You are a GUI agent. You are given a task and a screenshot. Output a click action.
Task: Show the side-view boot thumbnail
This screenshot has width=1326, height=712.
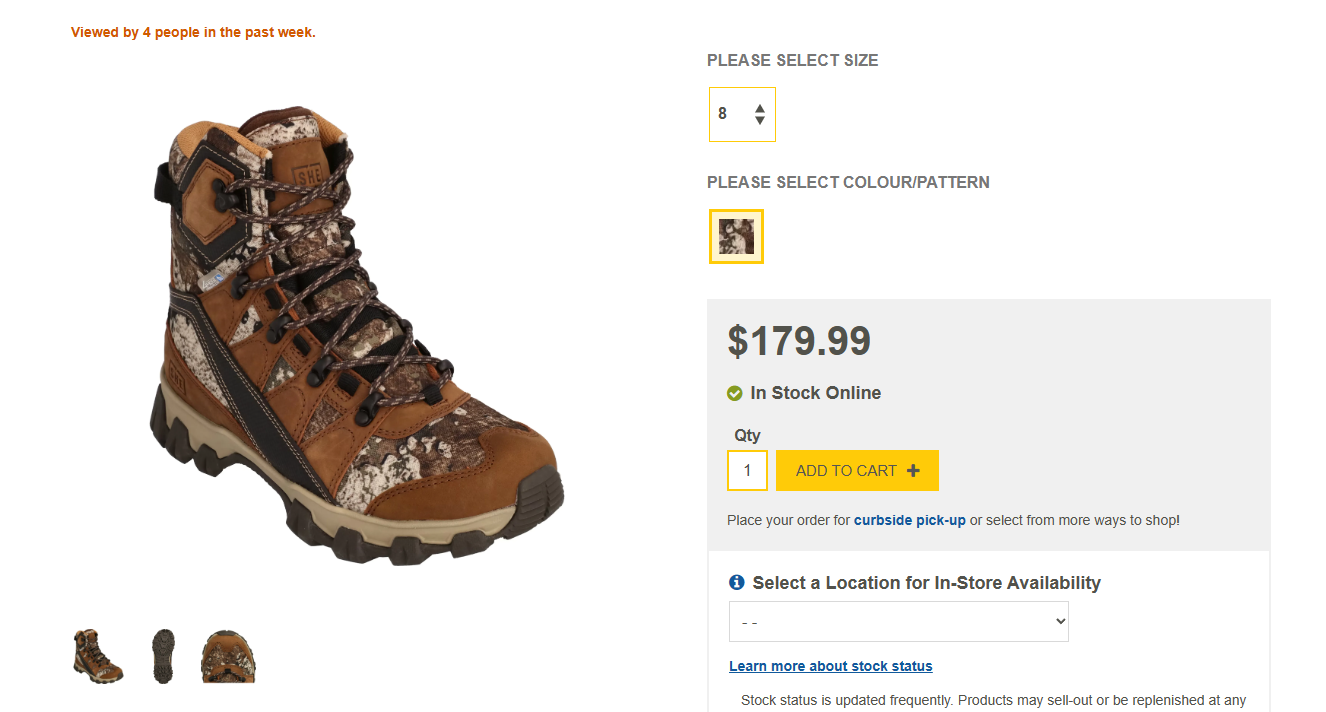tap(98, 656)
